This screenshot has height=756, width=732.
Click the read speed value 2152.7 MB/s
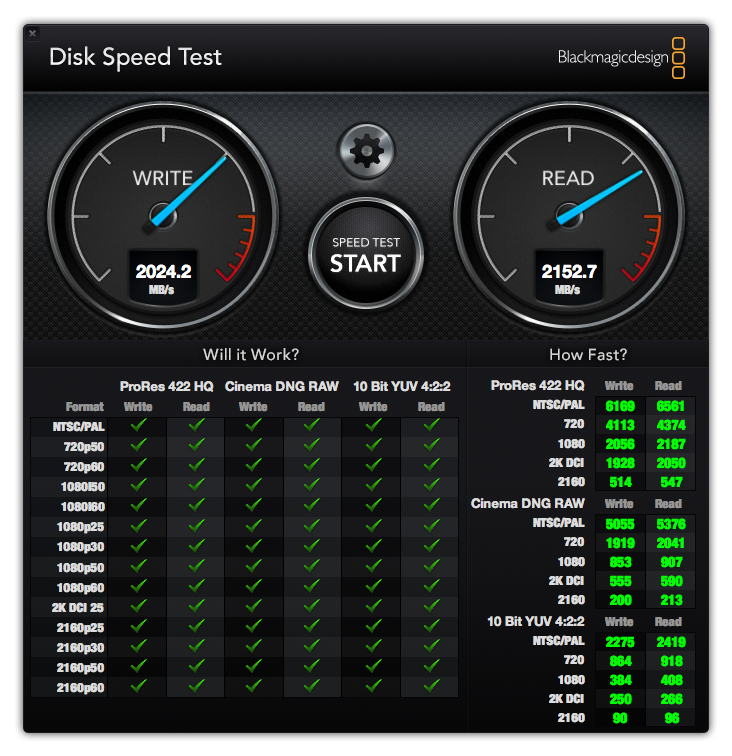(569, 277)
